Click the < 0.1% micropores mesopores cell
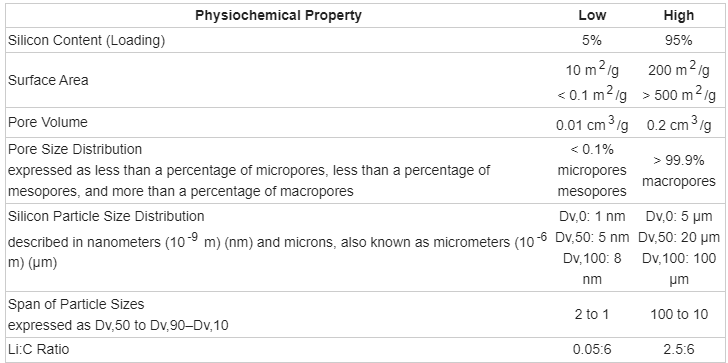Screen dimensions: 728x363 (592, 170)
